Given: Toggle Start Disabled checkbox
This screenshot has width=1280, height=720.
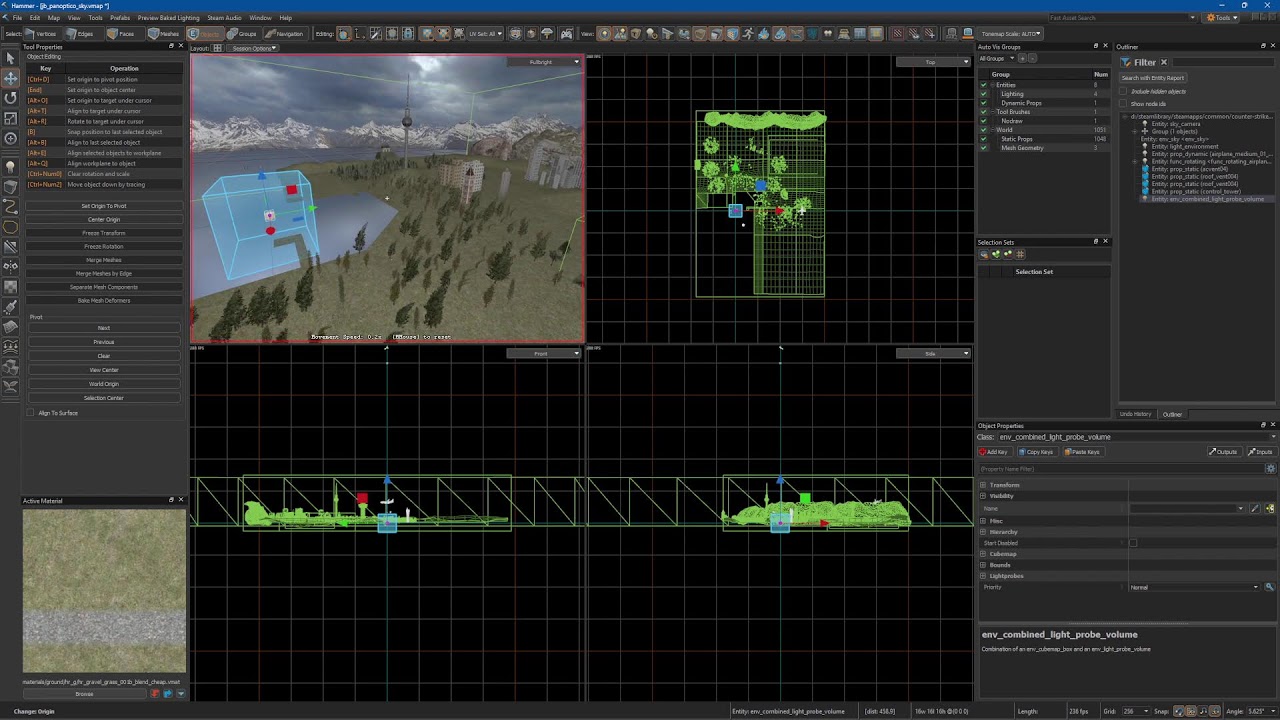Looking at the screenshot, I should (x=1133, y=543).
